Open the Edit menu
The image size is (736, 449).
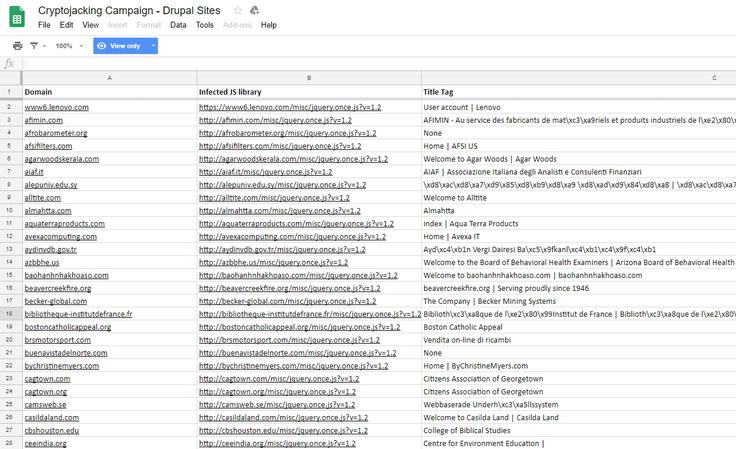point(66,25)
